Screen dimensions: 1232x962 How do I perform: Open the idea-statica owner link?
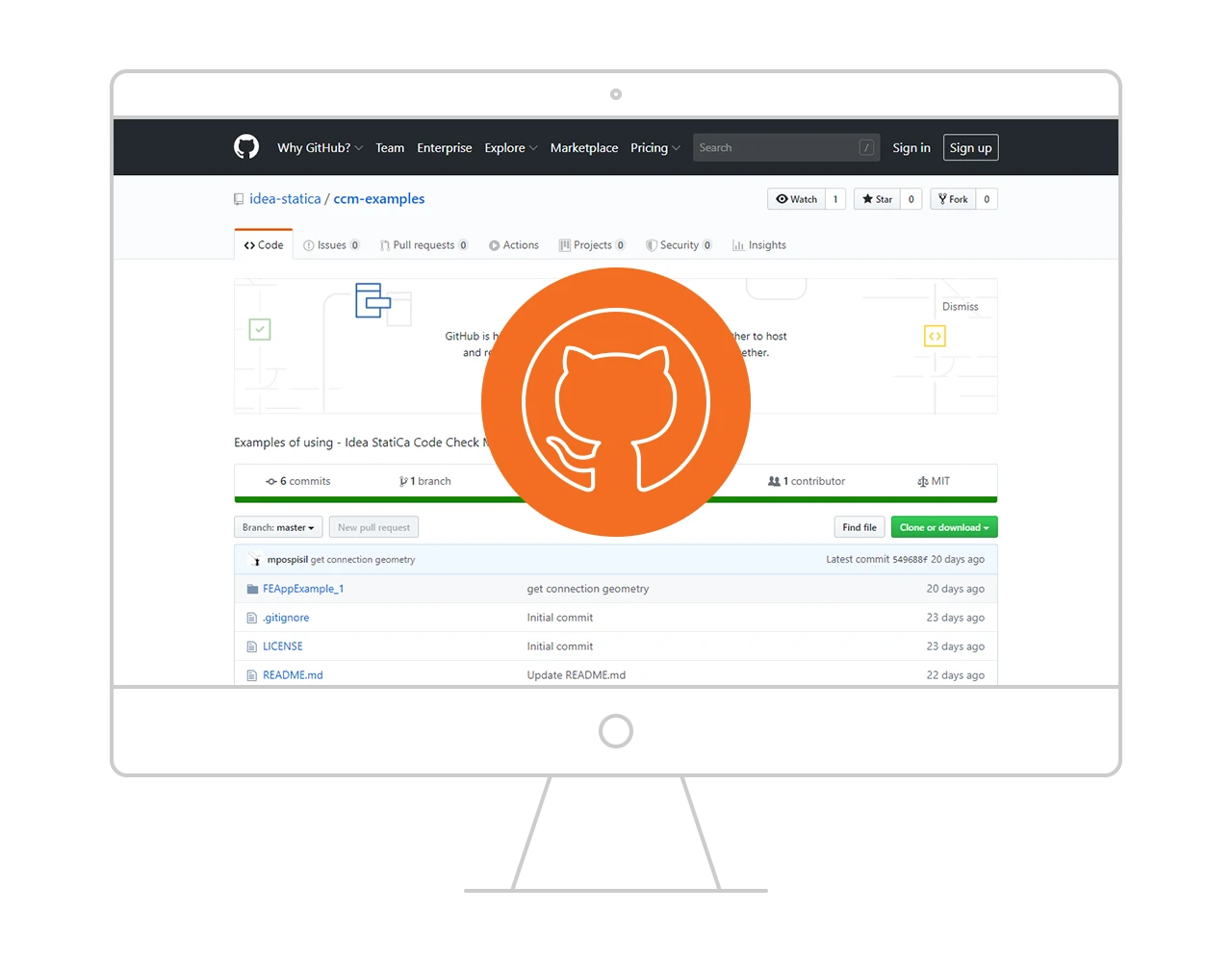pos(285,199)
